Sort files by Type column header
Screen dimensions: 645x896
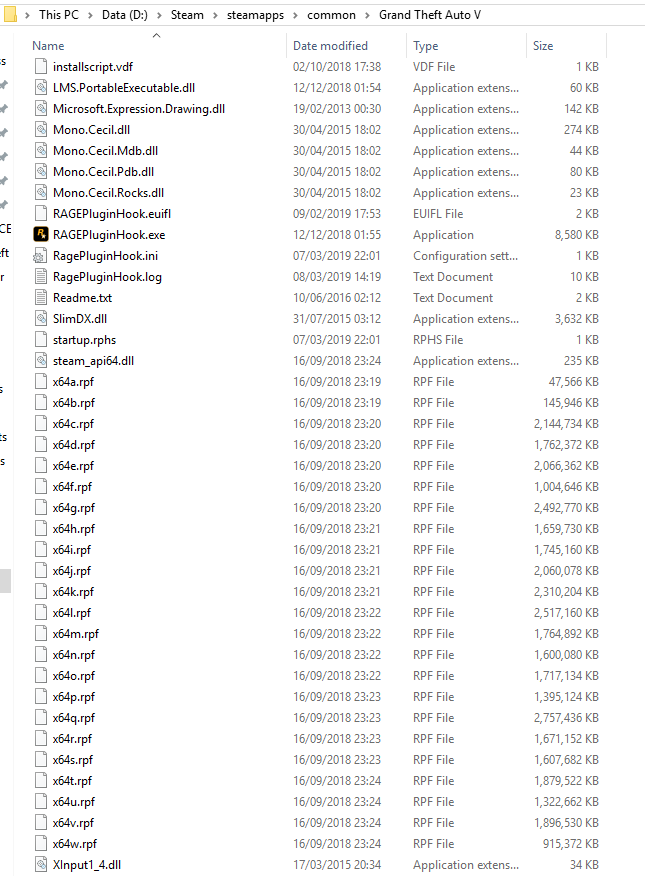pos(426,46)
